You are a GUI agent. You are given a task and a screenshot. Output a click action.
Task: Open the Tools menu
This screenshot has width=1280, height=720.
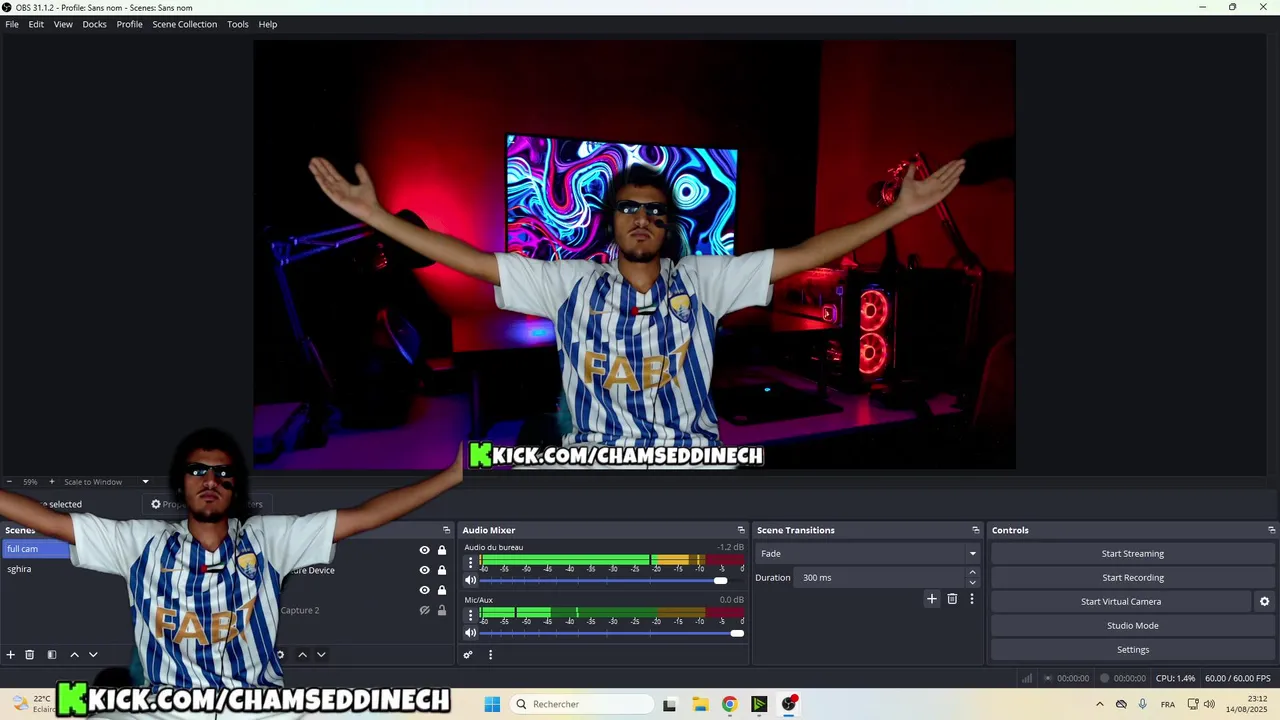click(x=237, y=24)
